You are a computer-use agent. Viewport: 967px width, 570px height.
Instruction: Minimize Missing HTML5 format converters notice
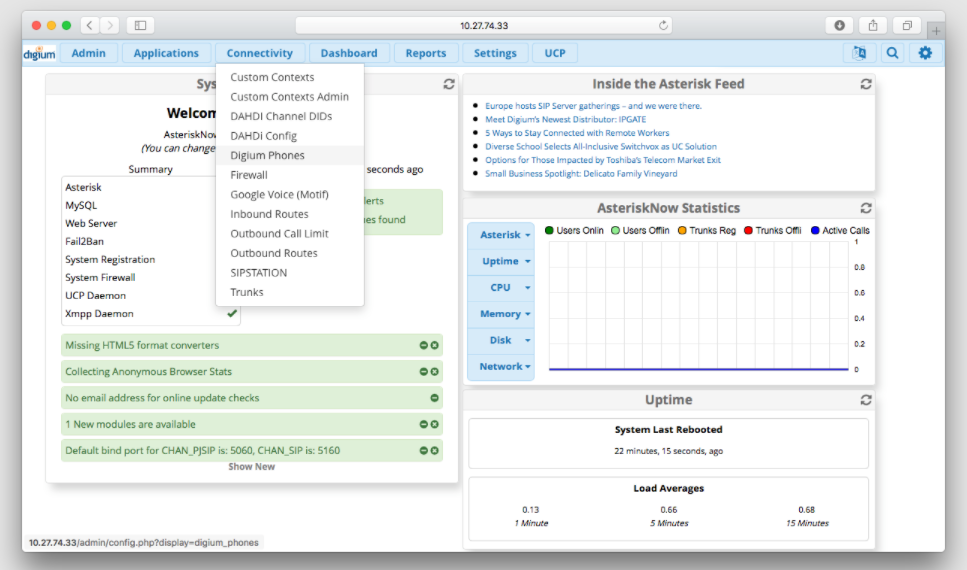424,345
